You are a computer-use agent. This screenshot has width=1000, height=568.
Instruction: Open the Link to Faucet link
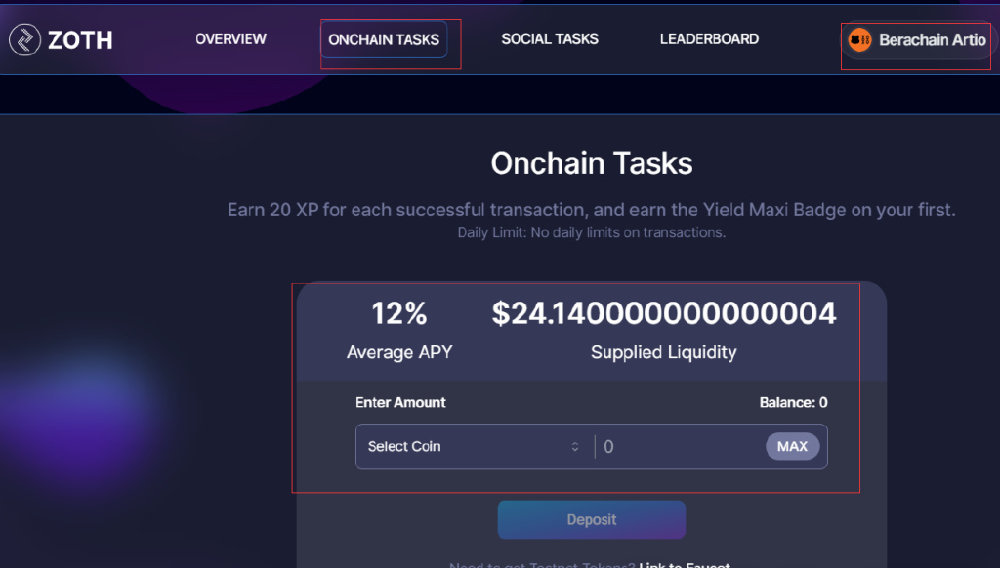684,564
